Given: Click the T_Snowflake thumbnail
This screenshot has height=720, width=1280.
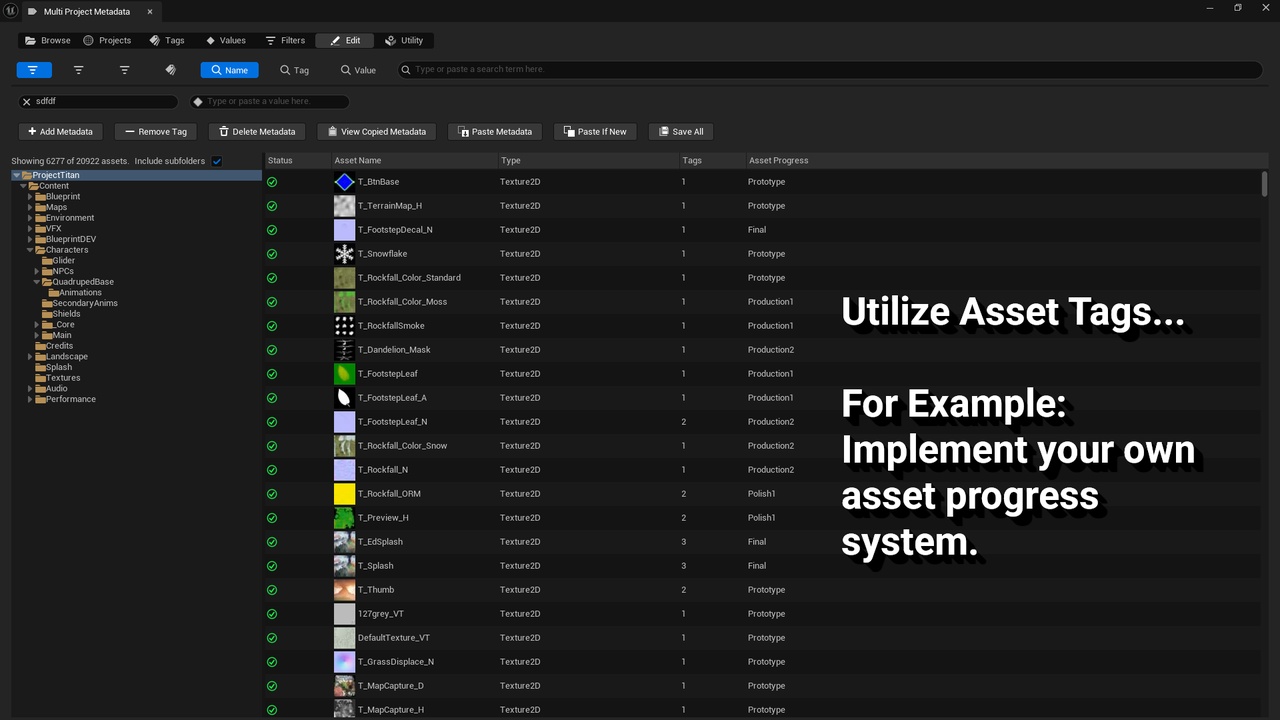Looking at the screenshot, I should point(344,254).
